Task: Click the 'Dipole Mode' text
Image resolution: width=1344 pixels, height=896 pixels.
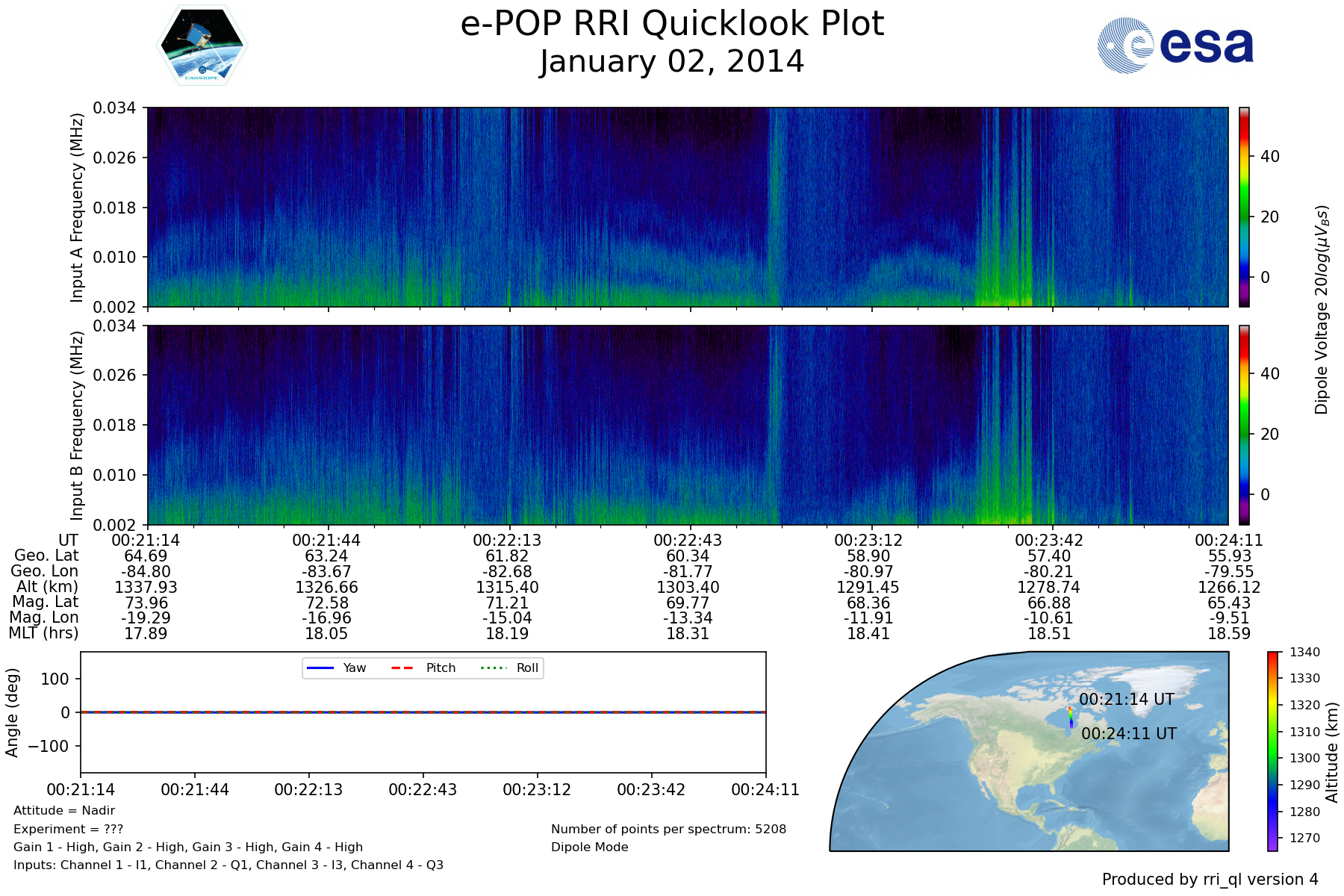Action: click(590, 847)
